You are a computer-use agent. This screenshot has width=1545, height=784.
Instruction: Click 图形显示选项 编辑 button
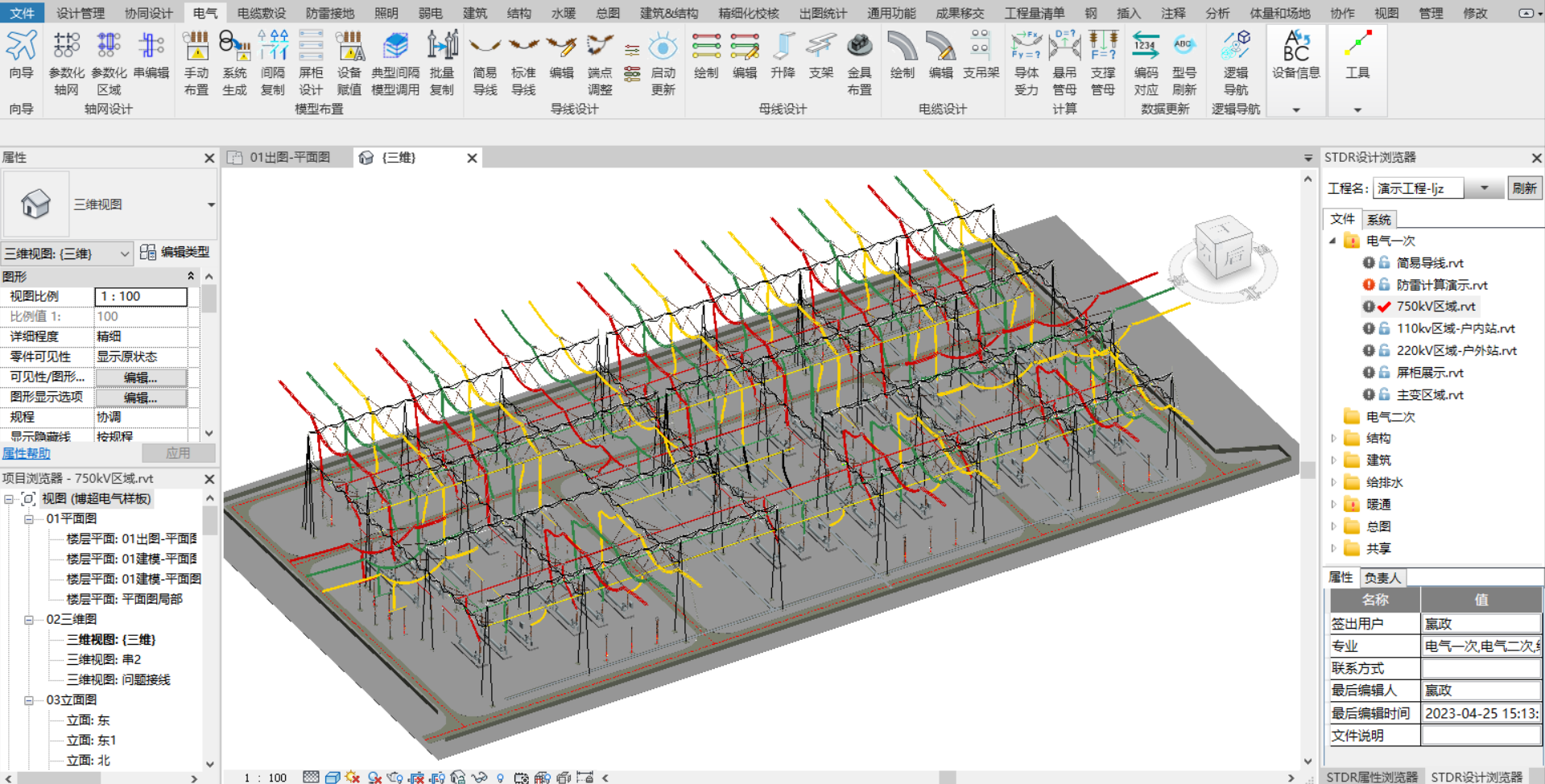pyautogui.click(x=141, y=398)
